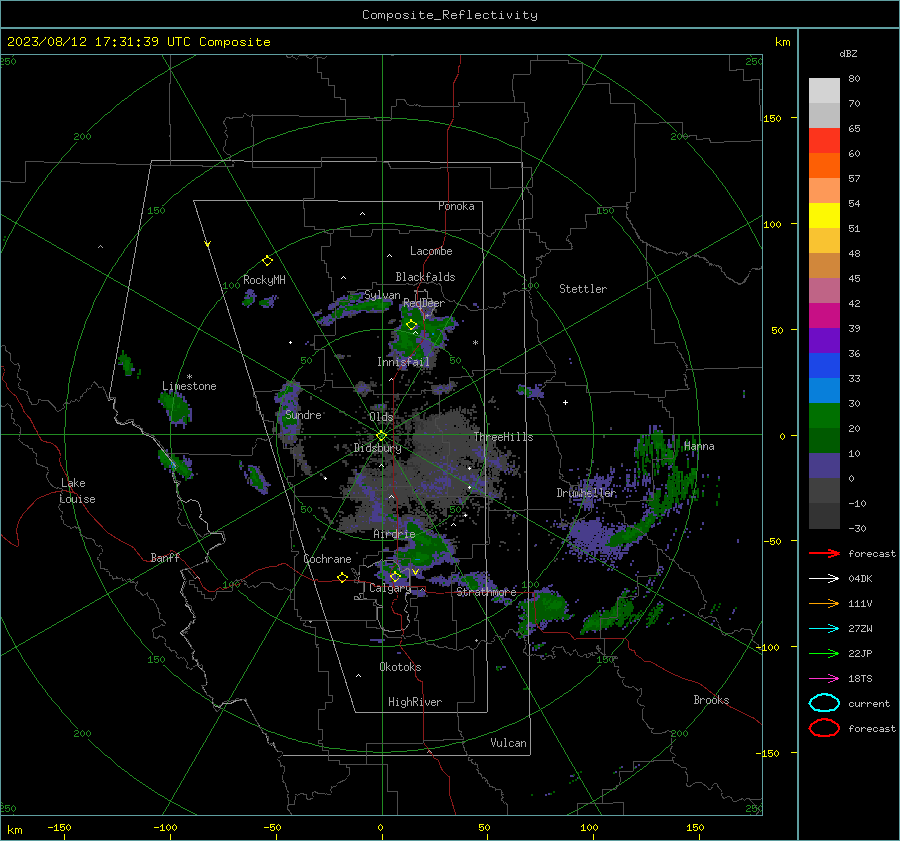Click the yellow diamond marker near Cochrane

[342, 578]
